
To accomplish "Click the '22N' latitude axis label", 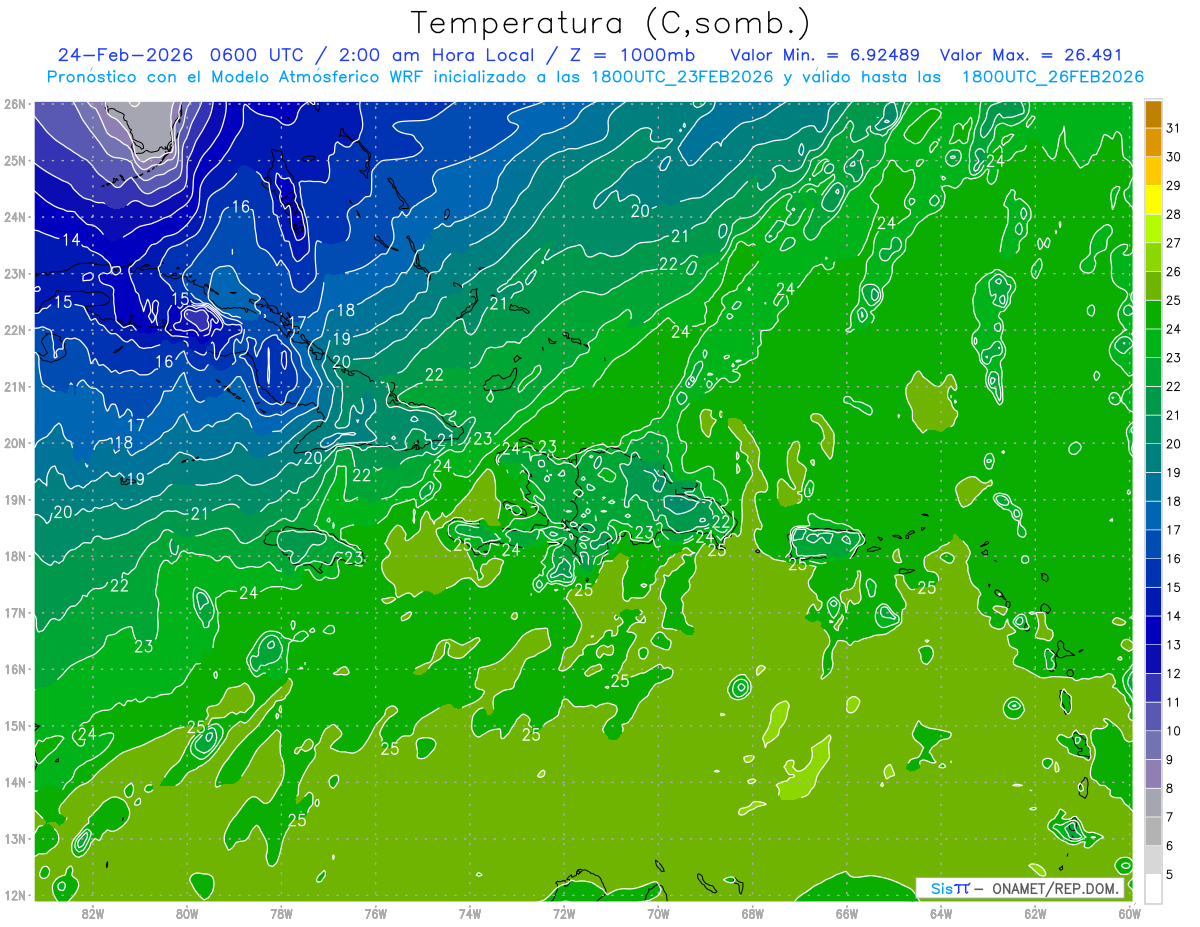I will [15, 330].
